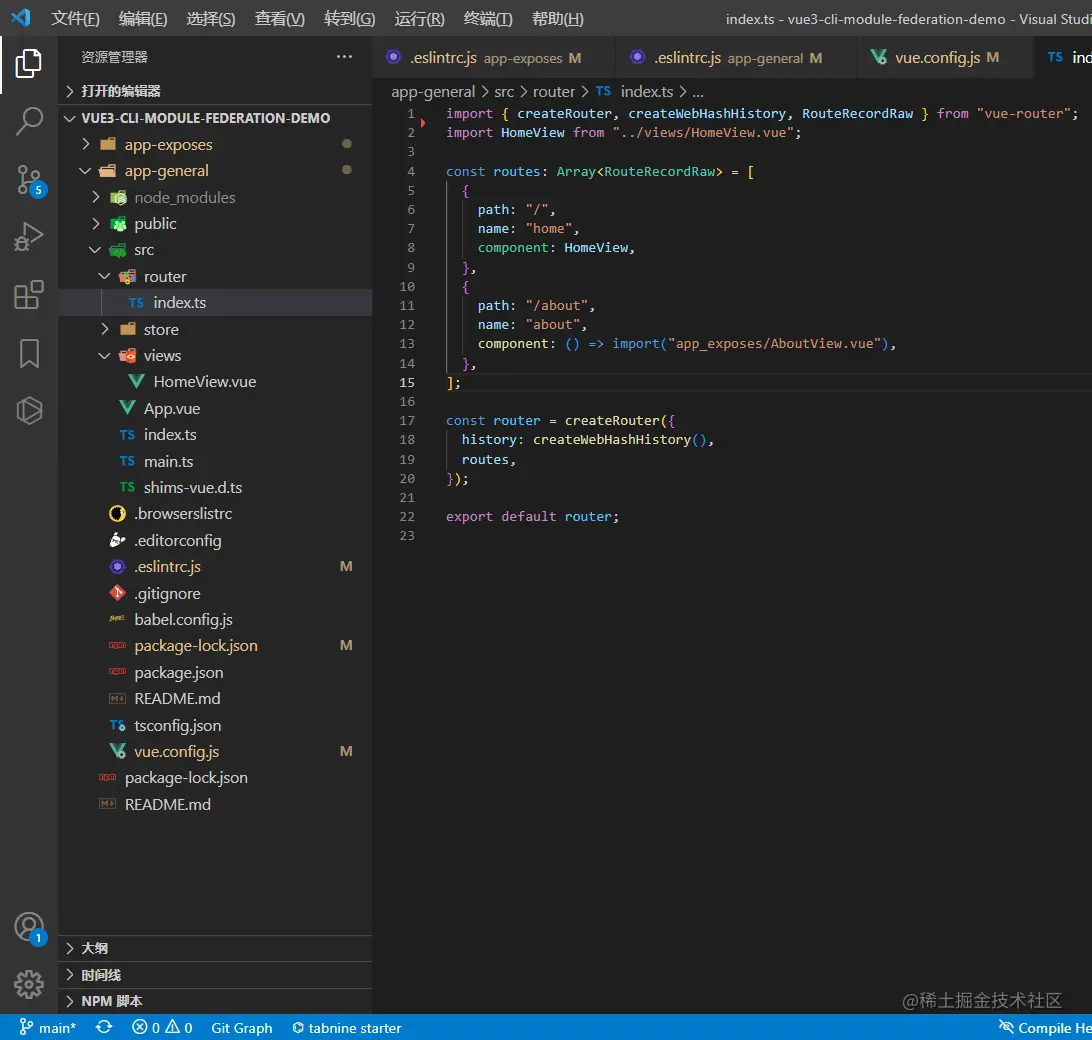Open 查看(V) menu
Viewport: 1092px width, 1040px height.
pos(279,19)
